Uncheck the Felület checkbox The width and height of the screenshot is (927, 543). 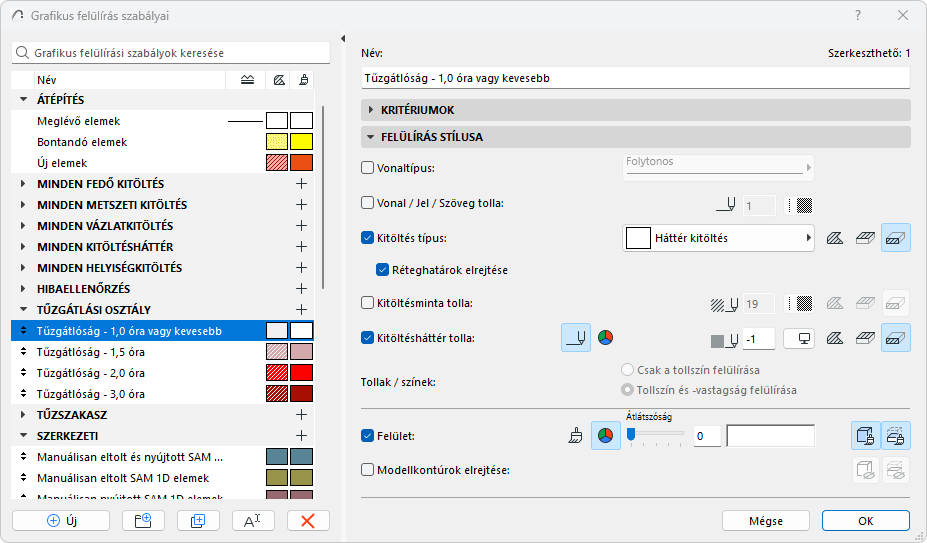click(x=368, y=436)
